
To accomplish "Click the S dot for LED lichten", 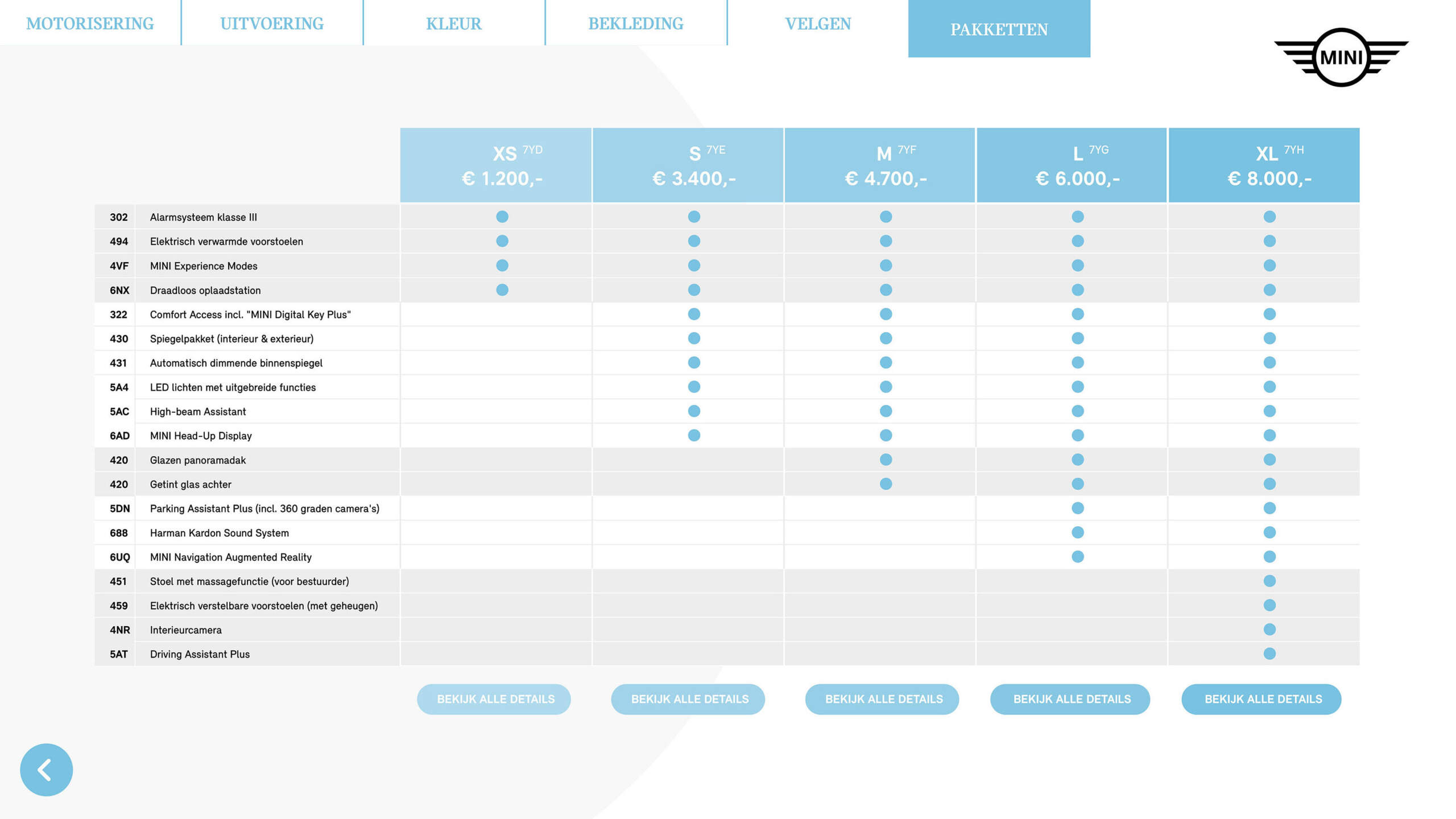I will 694,387.
